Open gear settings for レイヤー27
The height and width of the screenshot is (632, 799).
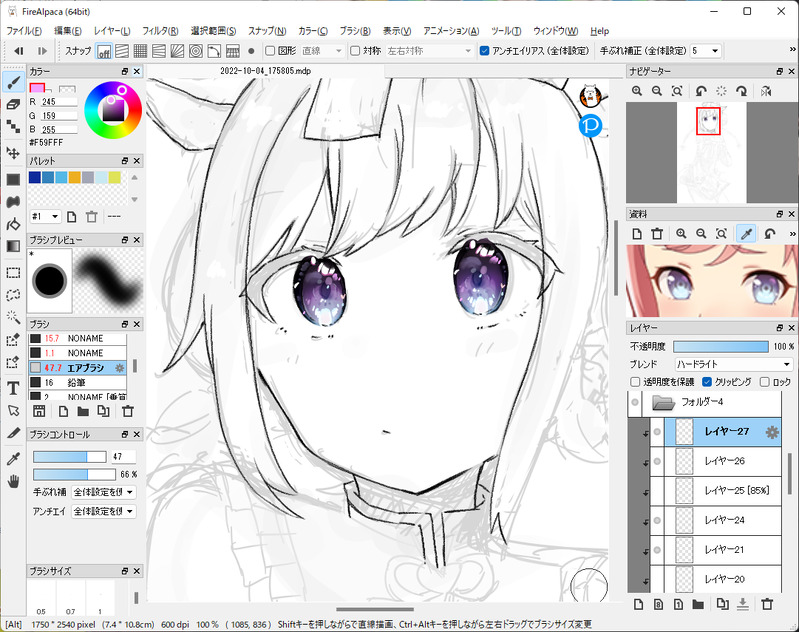click(772, 432)
